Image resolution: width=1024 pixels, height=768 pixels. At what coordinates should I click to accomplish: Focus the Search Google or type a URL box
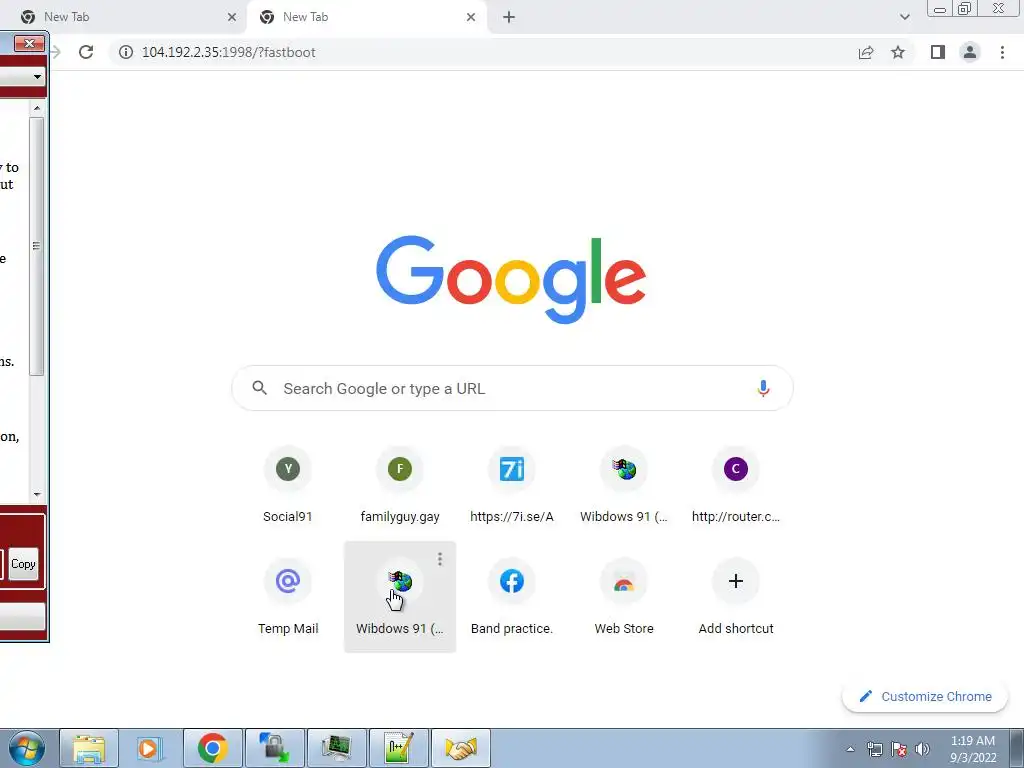[513, 388]
